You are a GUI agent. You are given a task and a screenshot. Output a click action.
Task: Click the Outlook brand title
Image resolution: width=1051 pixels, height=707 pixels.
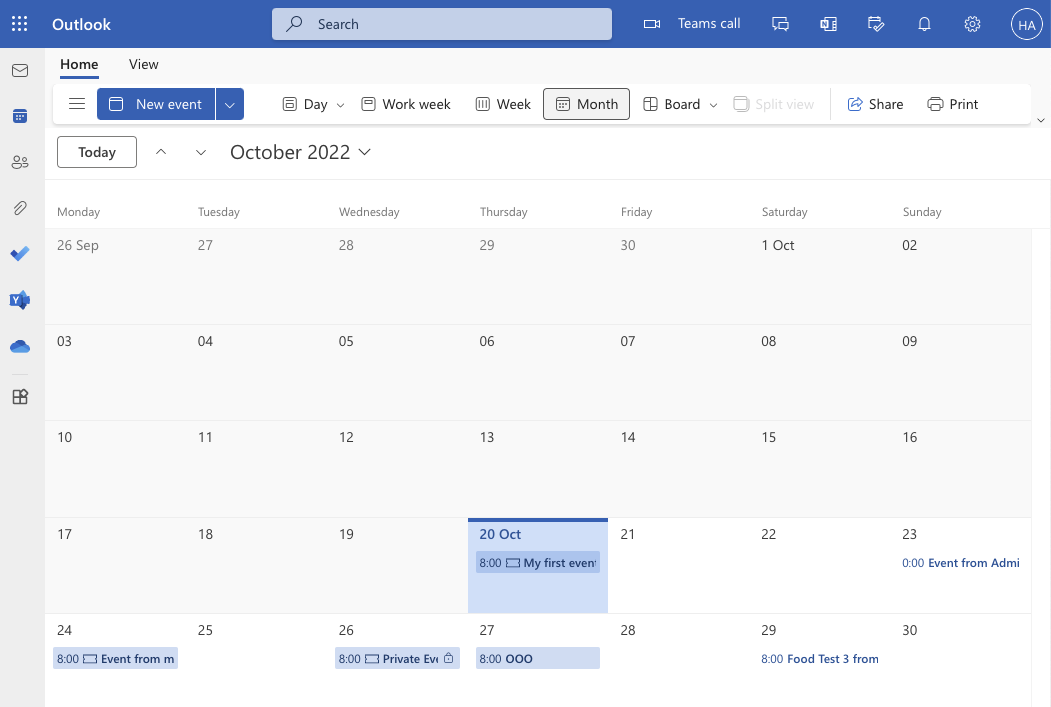tap(81, 24)
